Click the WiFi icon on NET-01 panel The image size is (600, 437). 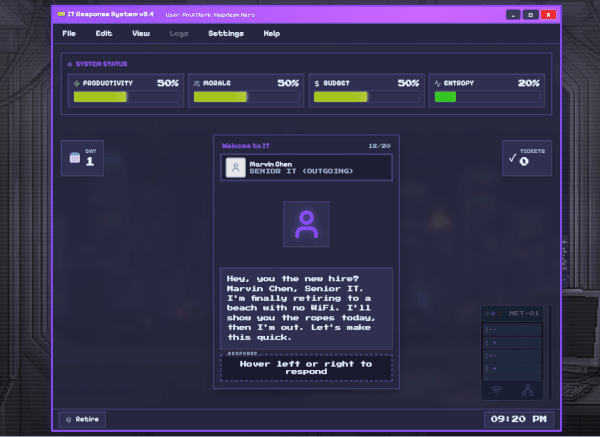tap(494, 389)
